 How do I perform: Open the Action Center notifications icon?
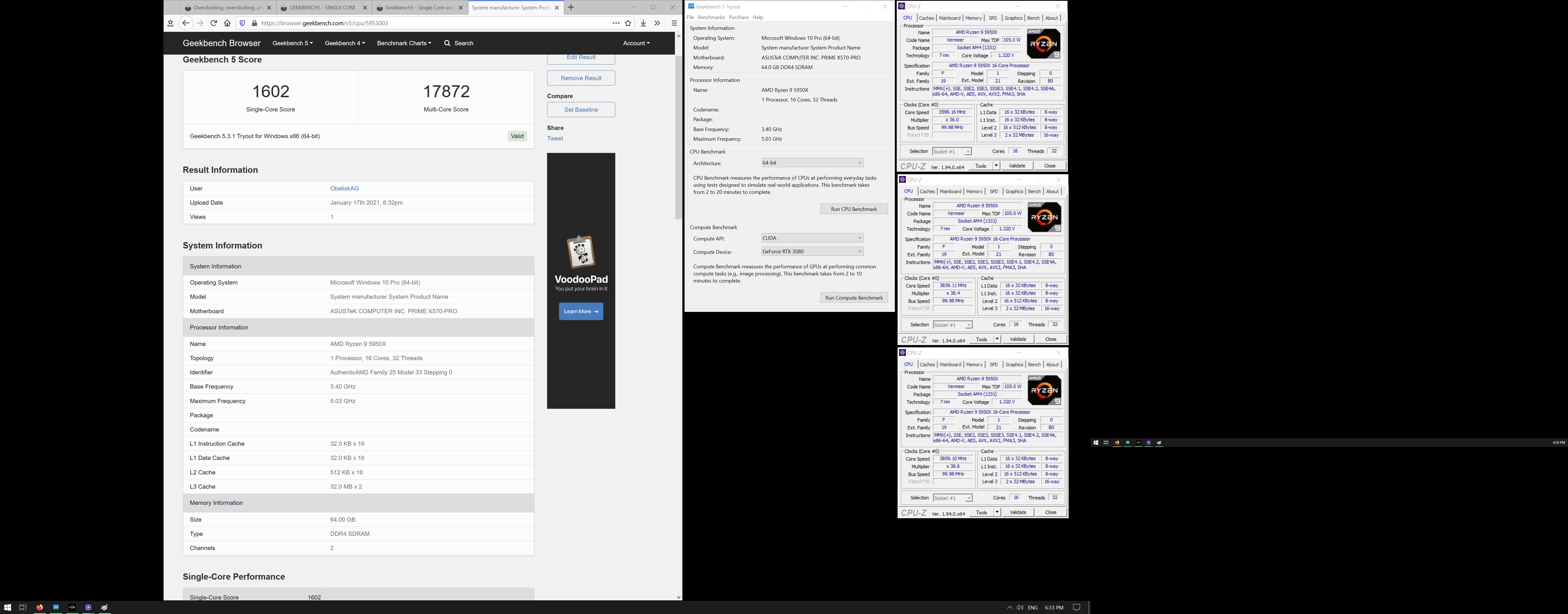point(1076,607)
